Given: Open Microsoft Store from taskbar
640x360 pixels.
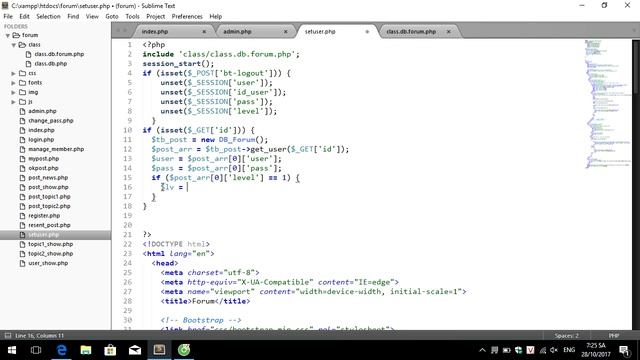Looking at the screenshot, I should [110, 350].
